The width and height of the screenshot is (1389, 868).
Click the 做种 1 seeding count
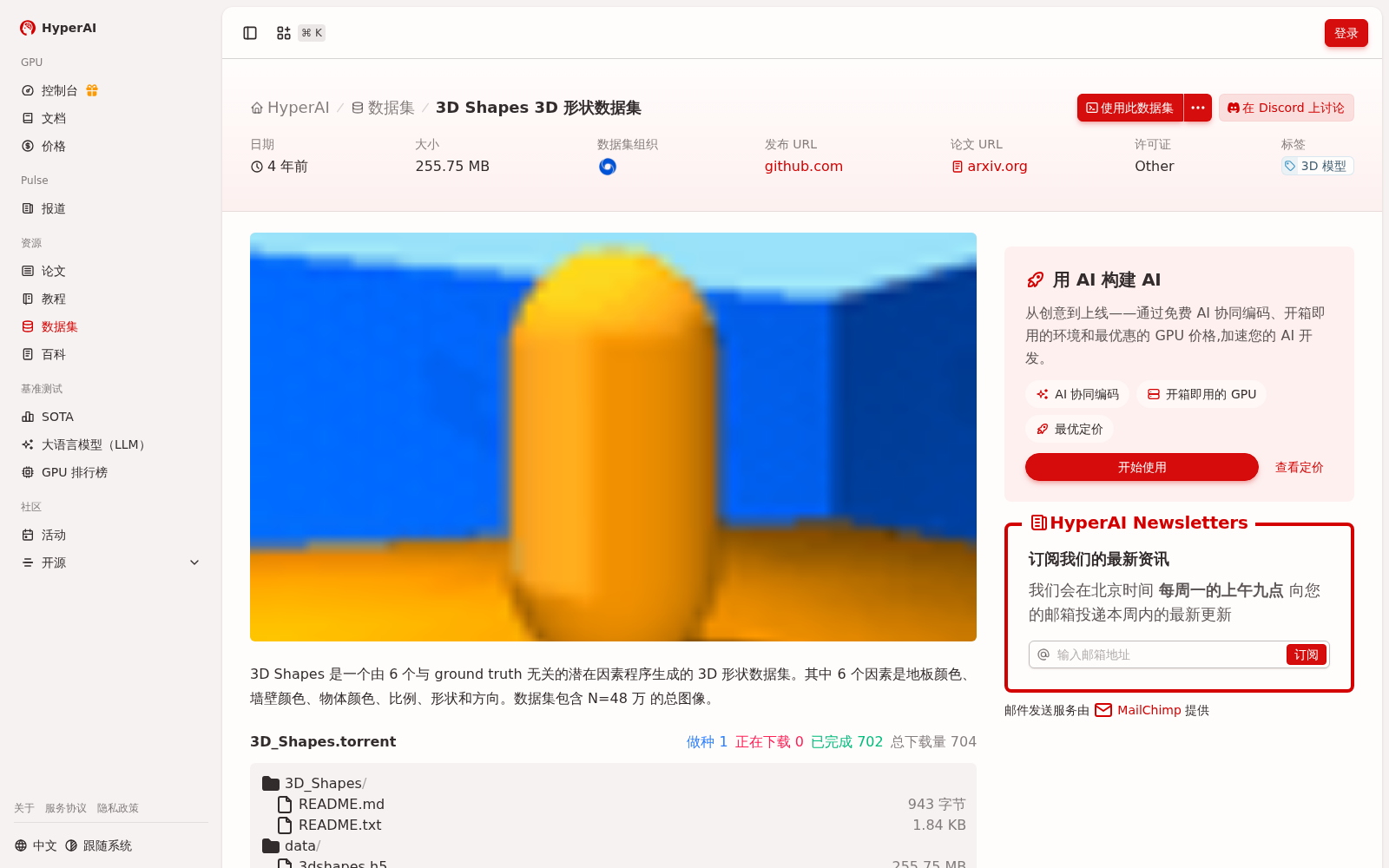pyautogui.click(x=707, y=741)
